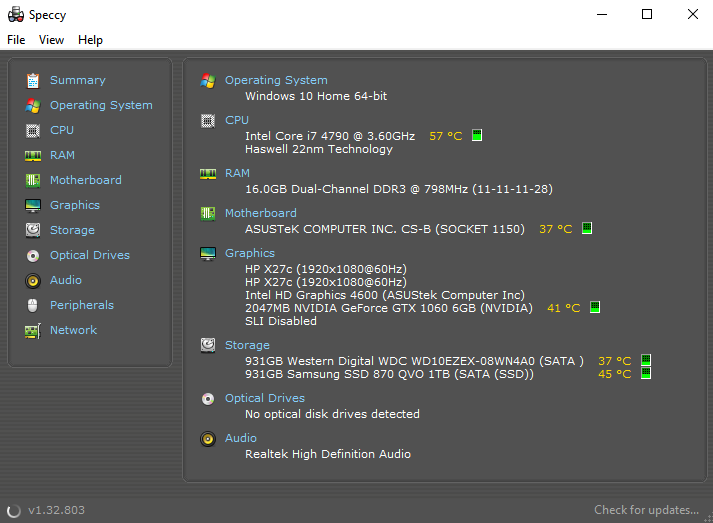
Task: Click temperature icon beside Samsung SSD 870 QVO
Action: click(646, 373)
